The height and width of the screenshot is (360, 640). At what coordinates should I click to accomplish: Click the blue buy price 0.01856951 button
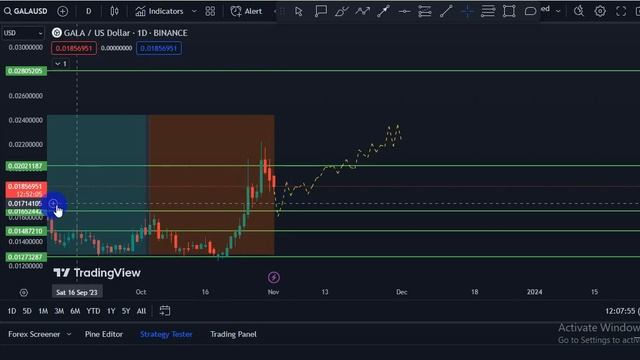click(159, 48)
